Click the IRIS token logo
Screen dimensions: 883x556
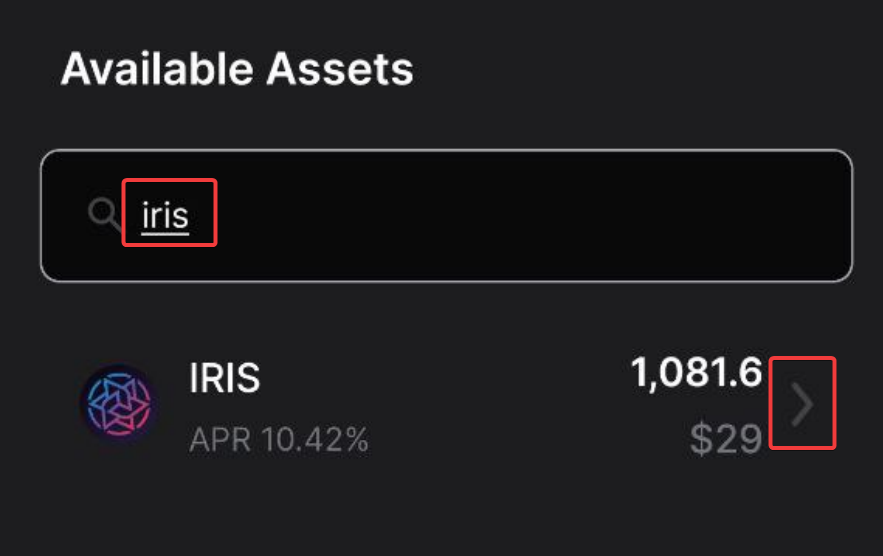pyautogui.click(x=118, y=405)
